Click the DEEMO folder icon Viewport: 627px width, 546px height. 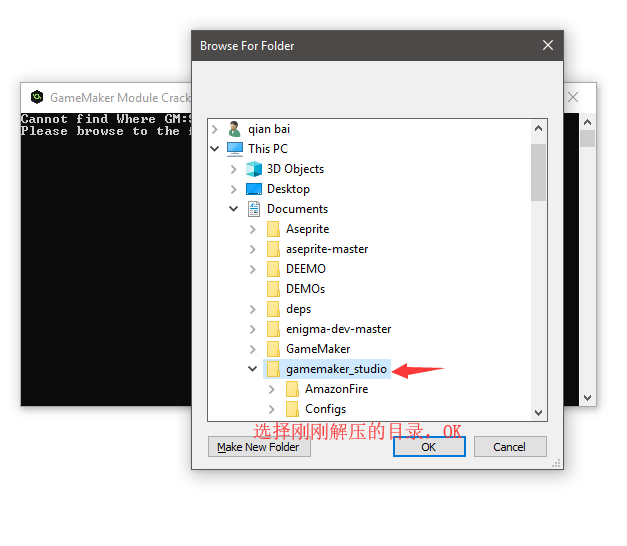tap(273, 269)
